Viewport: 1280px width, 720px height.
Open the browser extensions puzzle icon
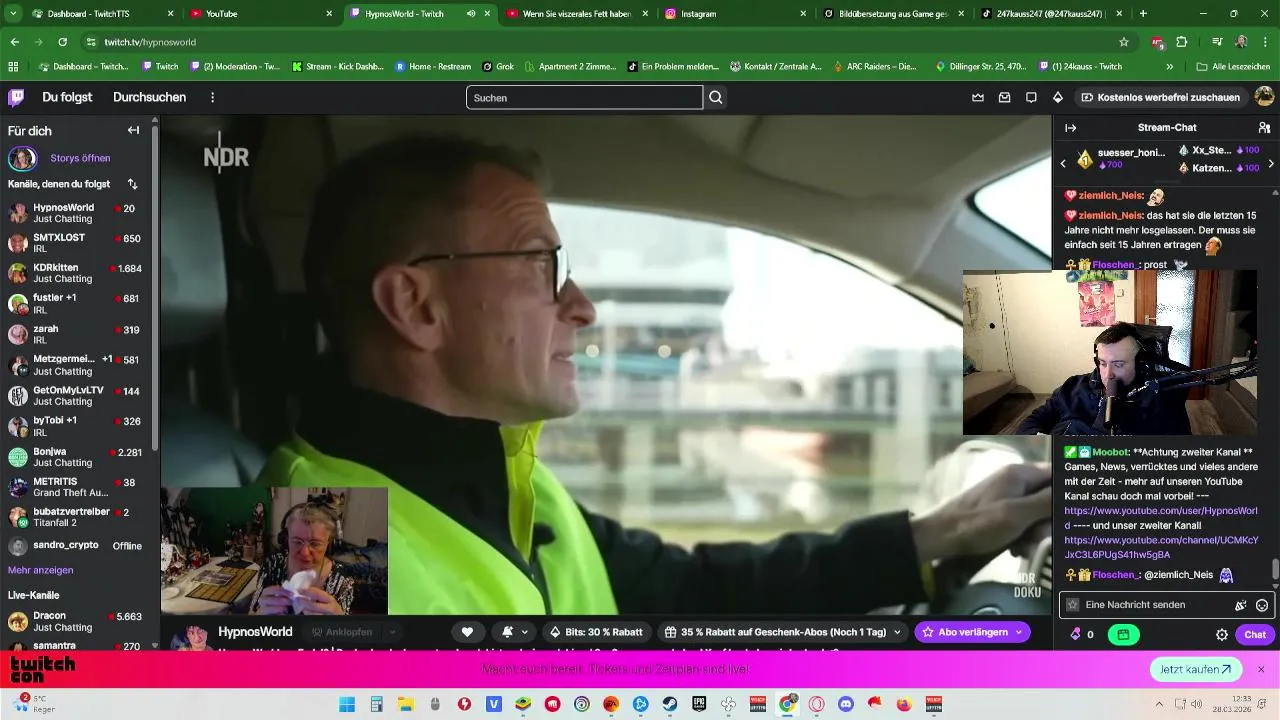click(x=1182, y=42)
